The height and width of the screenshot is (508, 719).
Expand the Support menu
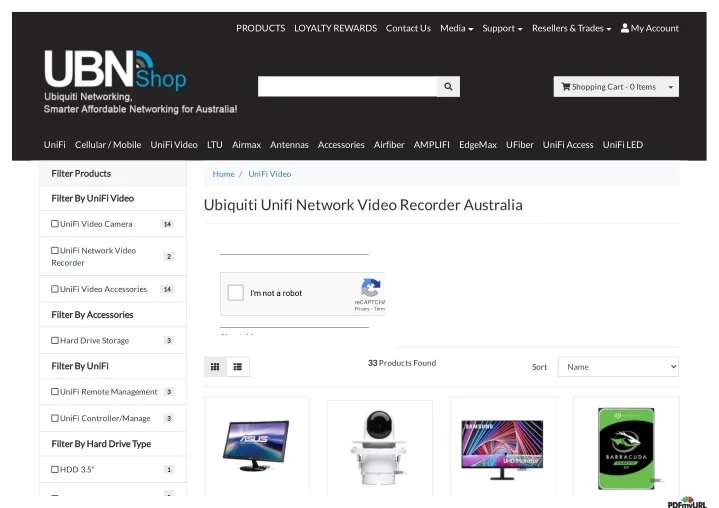click(502, 28)
